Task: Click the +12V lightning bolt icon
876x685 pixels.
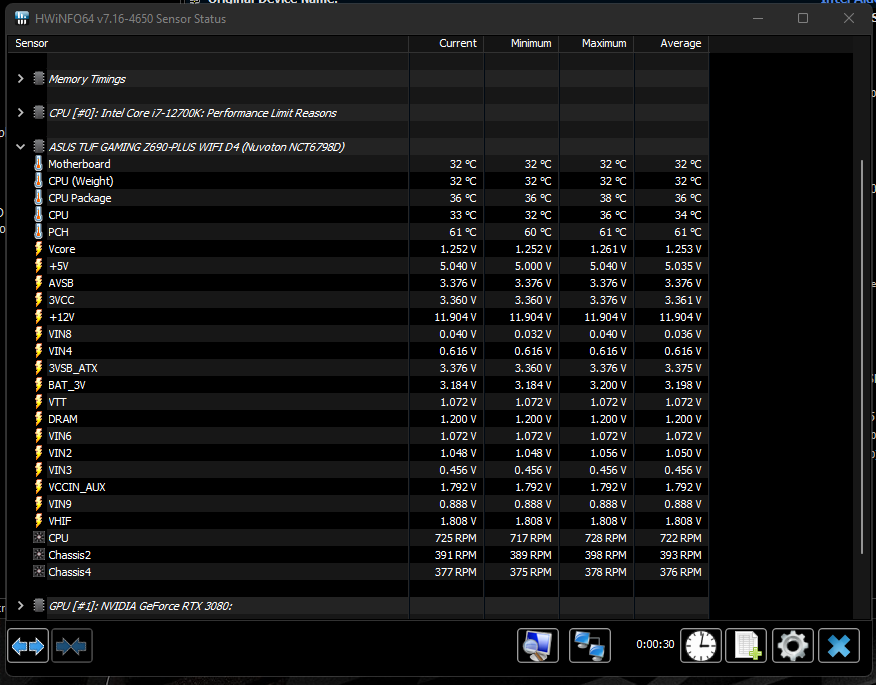Action: click(38, 317)
